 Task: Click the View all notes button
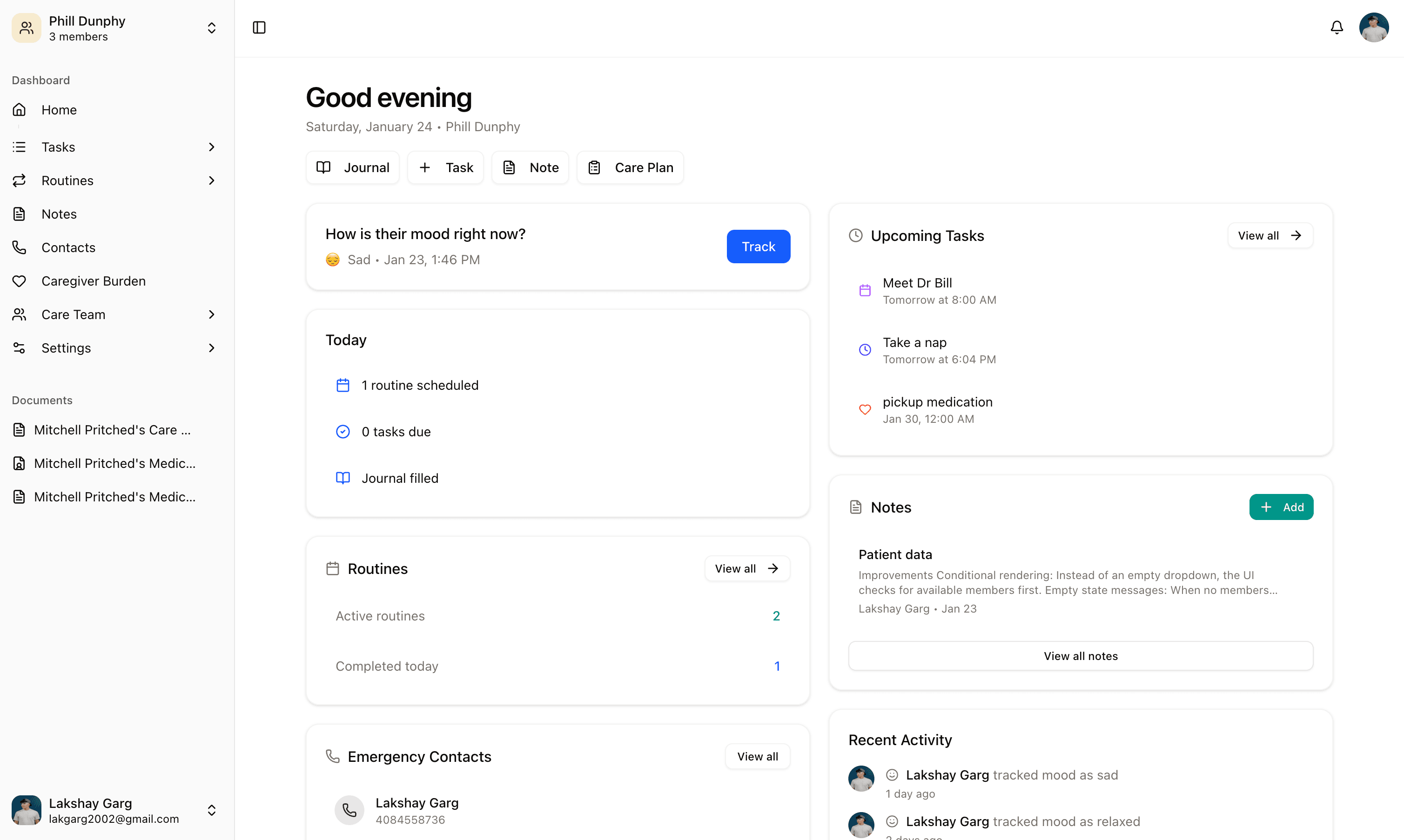click(x=1080, y=655)
